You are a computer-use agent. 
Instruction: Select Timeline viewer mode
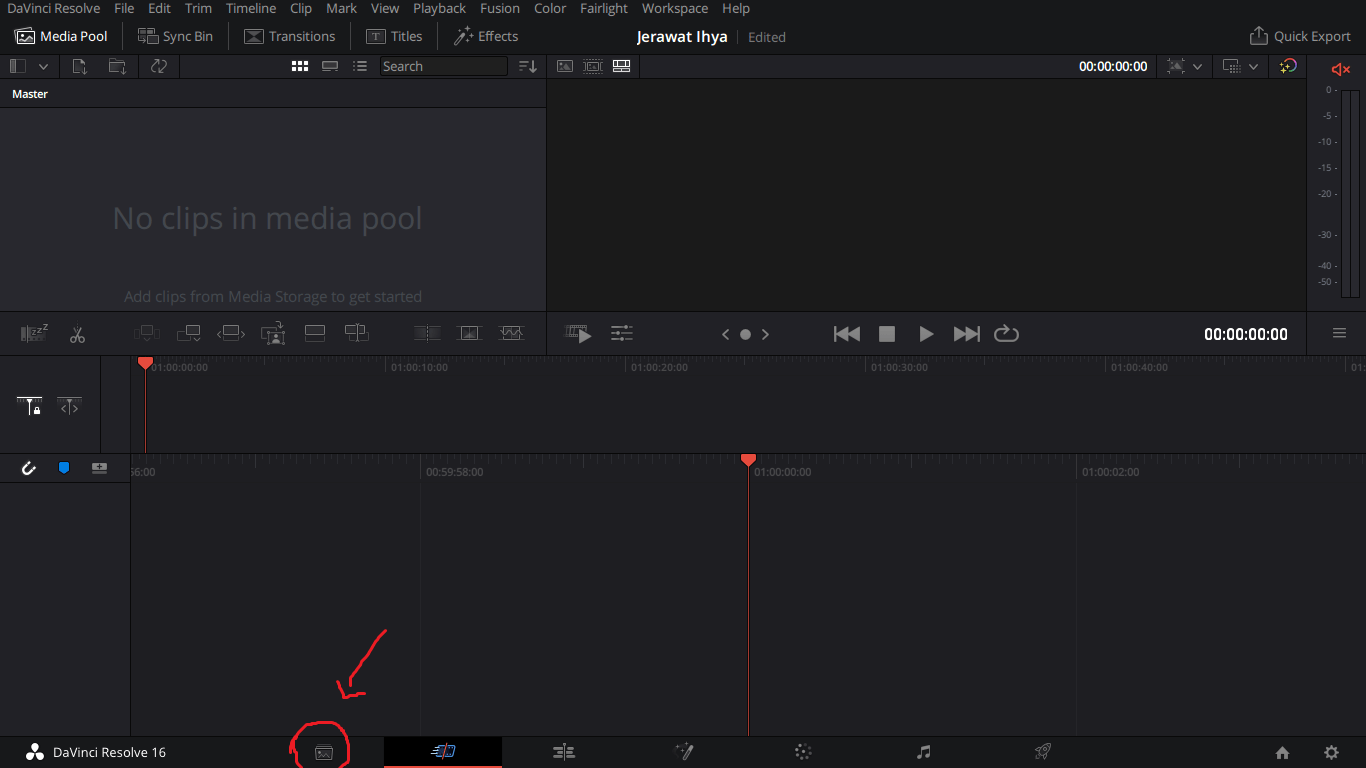(x=621, y=66)
